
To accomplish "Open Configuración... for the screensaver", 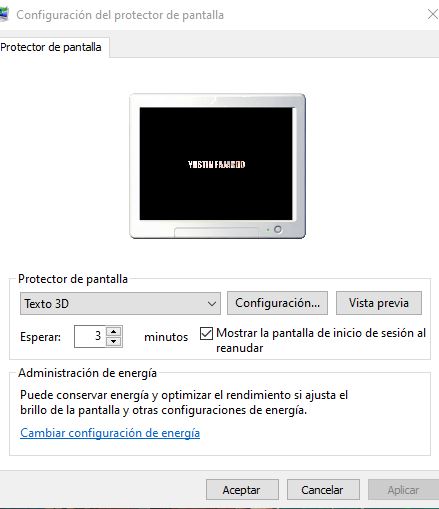I will (277, 303).
